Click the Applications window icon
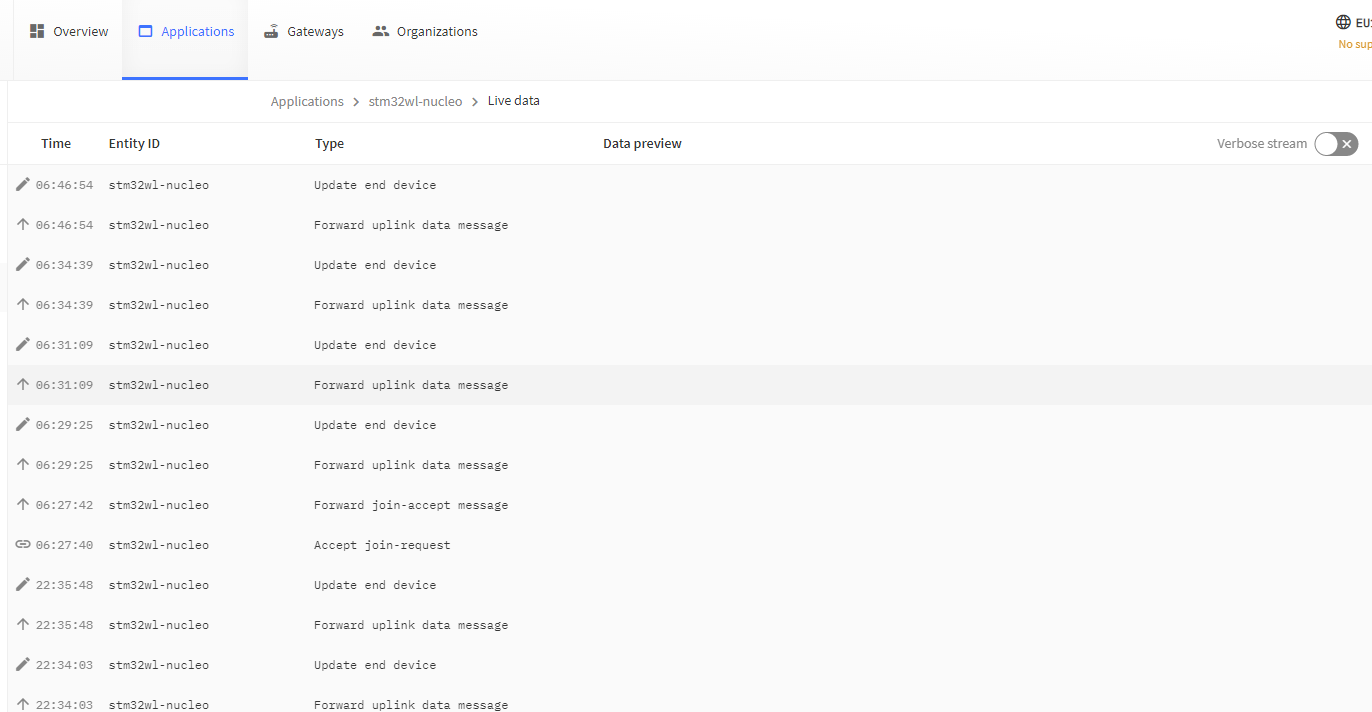 [x=146, y=31]
